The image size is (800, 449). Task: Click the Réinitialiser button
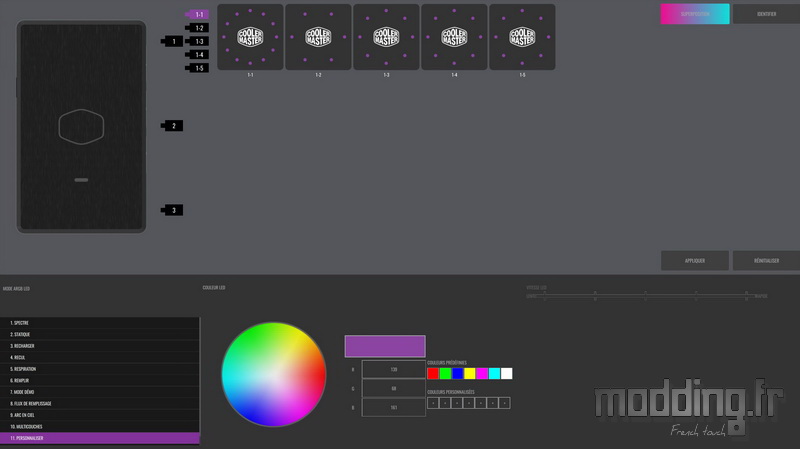click(766, 260)
